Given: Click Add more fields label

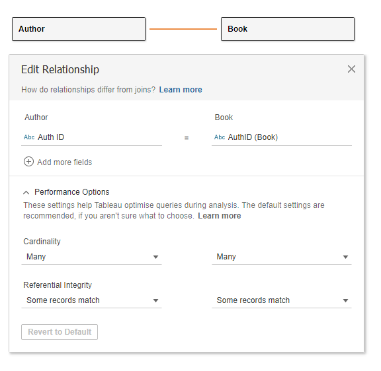Looking at the screenshot, I should 64,162.
